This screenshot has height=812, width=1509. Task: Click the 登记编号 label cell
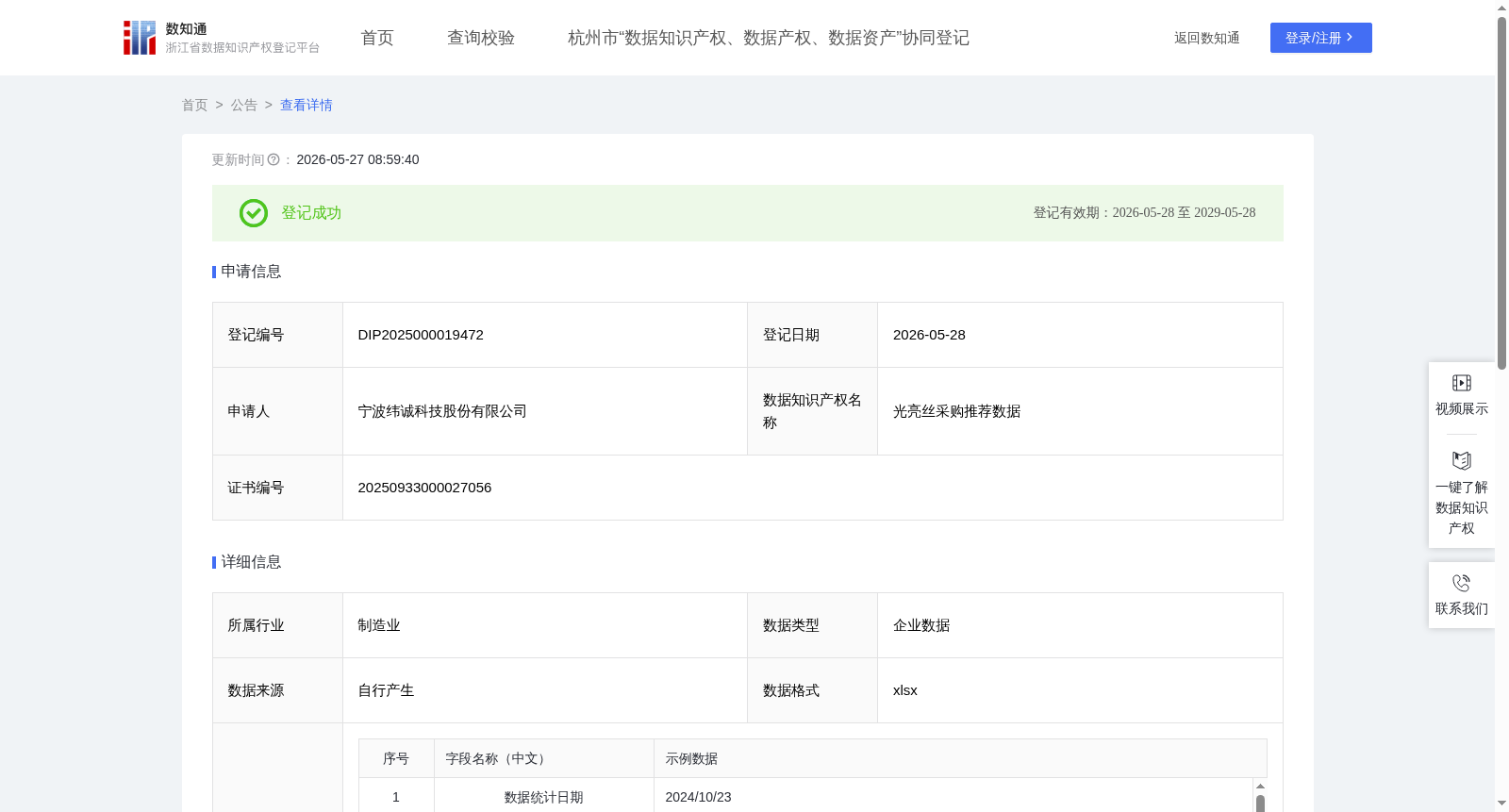[x=278, y=335]
